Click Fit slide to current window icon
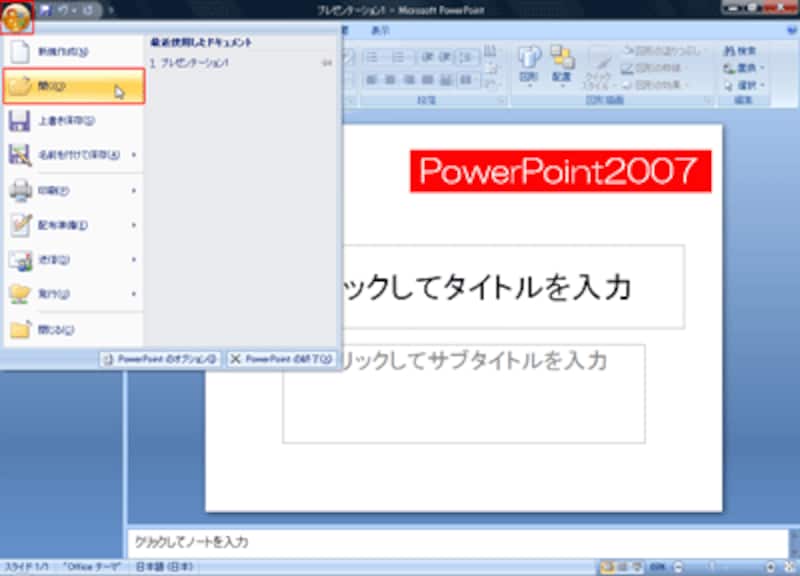Viewport: 800px width, 576px height. point(789,567)
